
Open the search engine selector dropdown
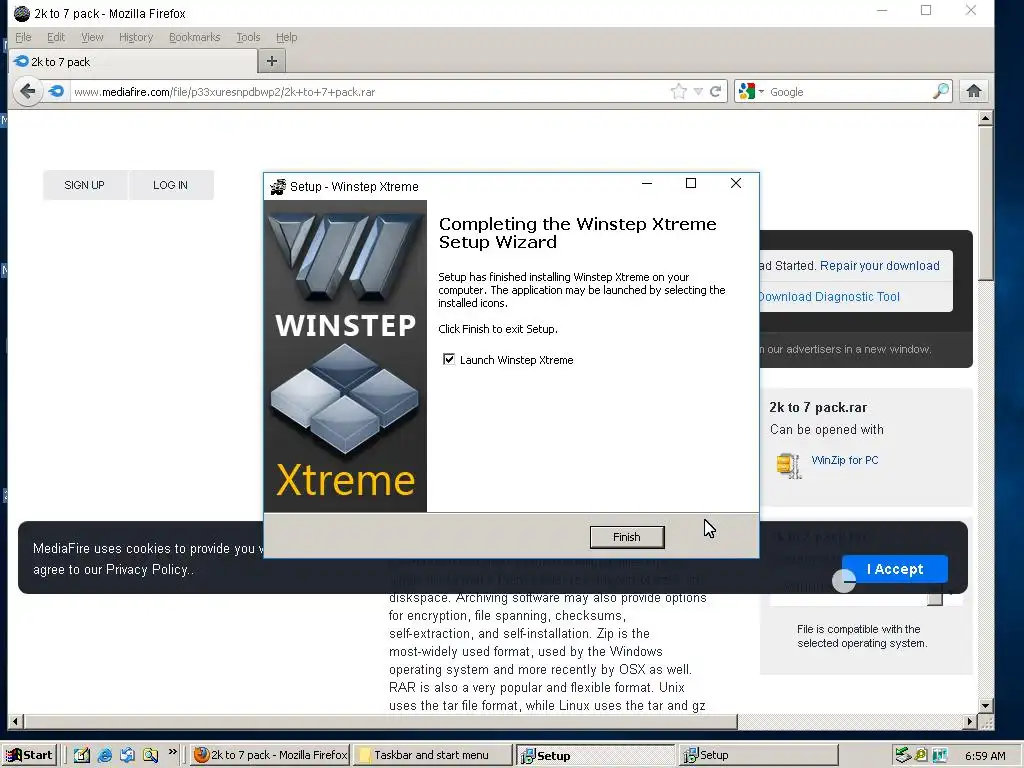coord(751,91)
